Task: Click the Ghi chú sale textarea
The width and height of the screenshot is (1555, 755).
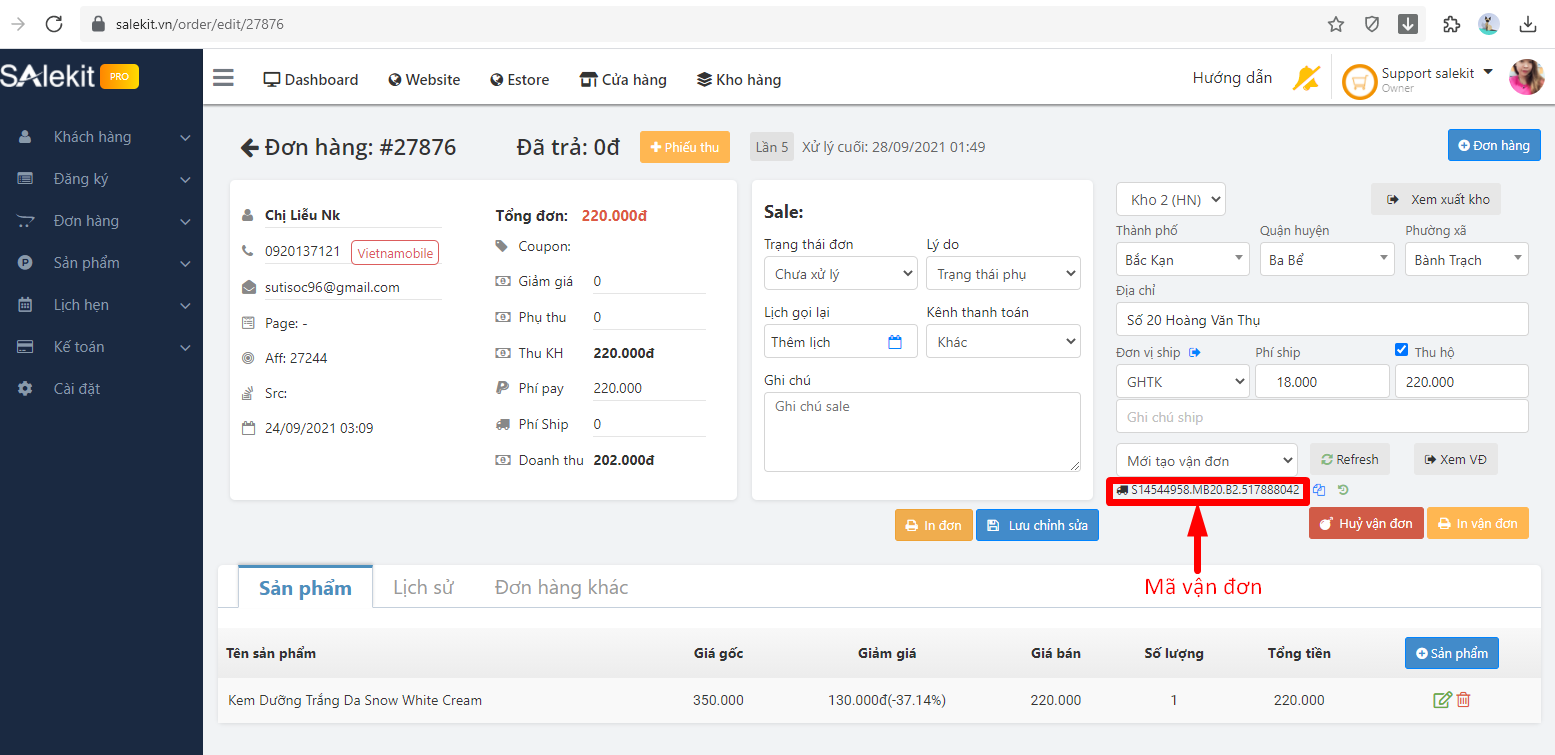Action: (x=922, y=431)
